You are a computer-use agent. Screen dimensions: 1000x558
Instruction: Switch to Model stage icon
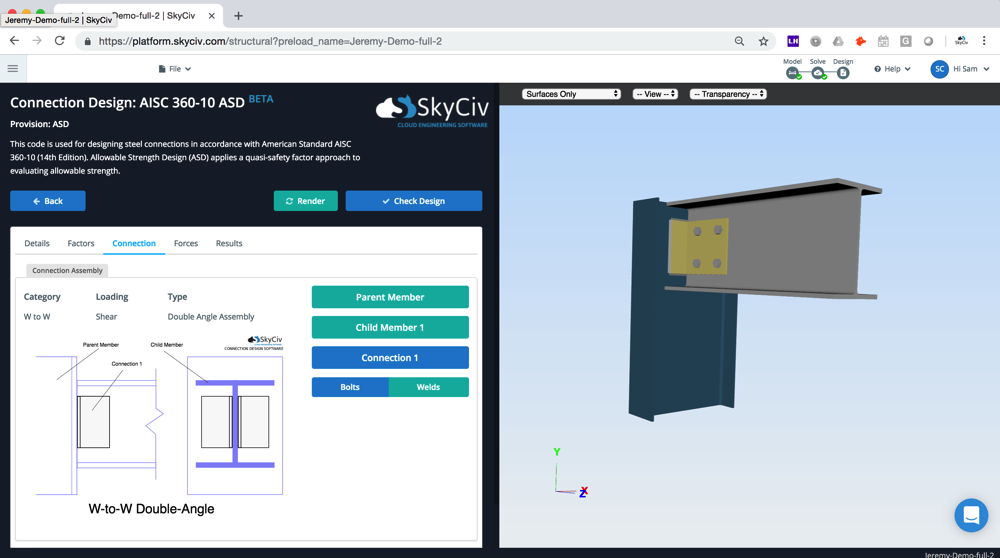(793, 73)
